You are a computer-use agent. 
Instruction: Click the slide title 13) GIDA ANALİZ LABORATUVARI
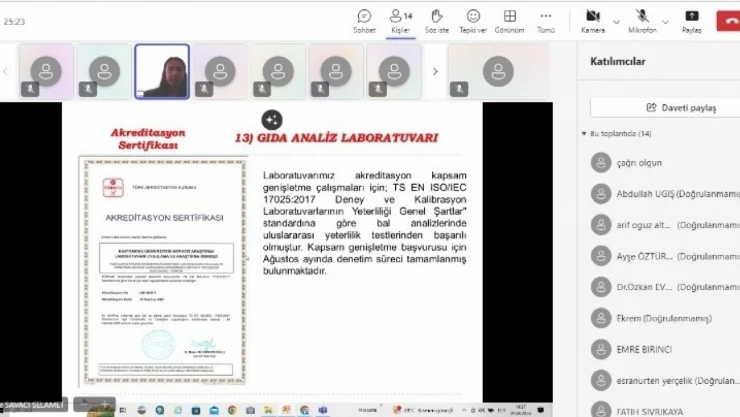[336, 138]
